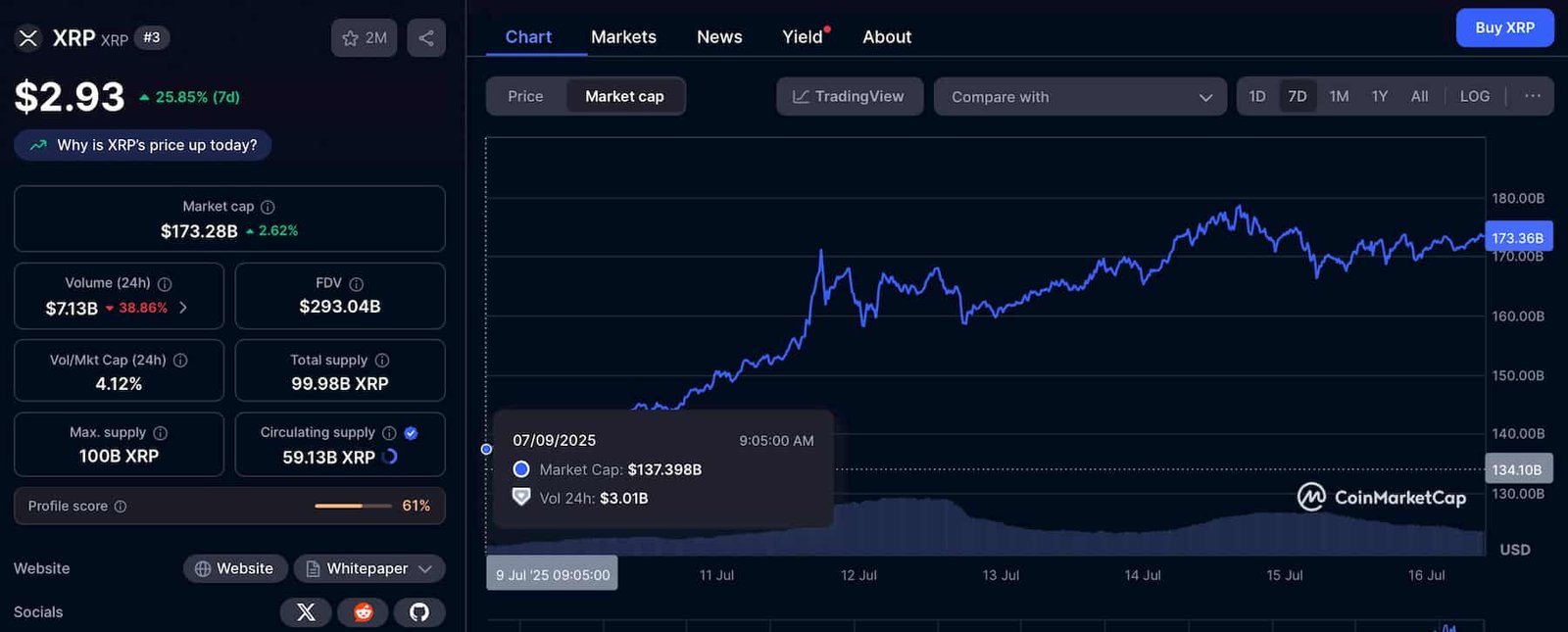
Task: Click the Profile score progress bar
Action: 353,506
